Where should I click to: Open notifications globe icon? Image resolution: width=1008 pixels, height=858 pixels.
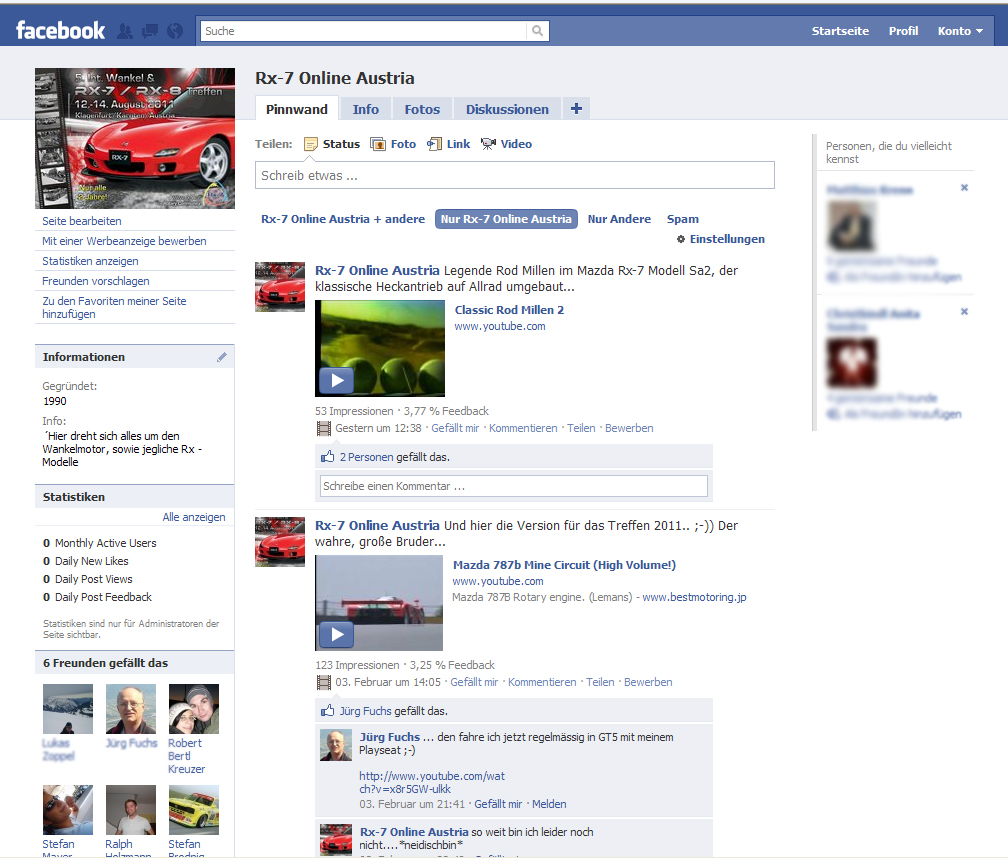175,31
